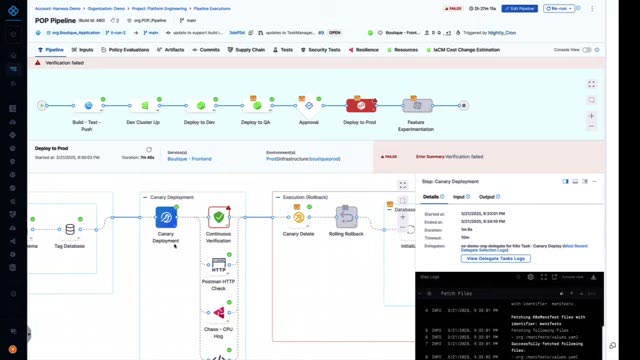Open the Re-run dropdown
The image size is (640, 360).
(x=559, y=9)
